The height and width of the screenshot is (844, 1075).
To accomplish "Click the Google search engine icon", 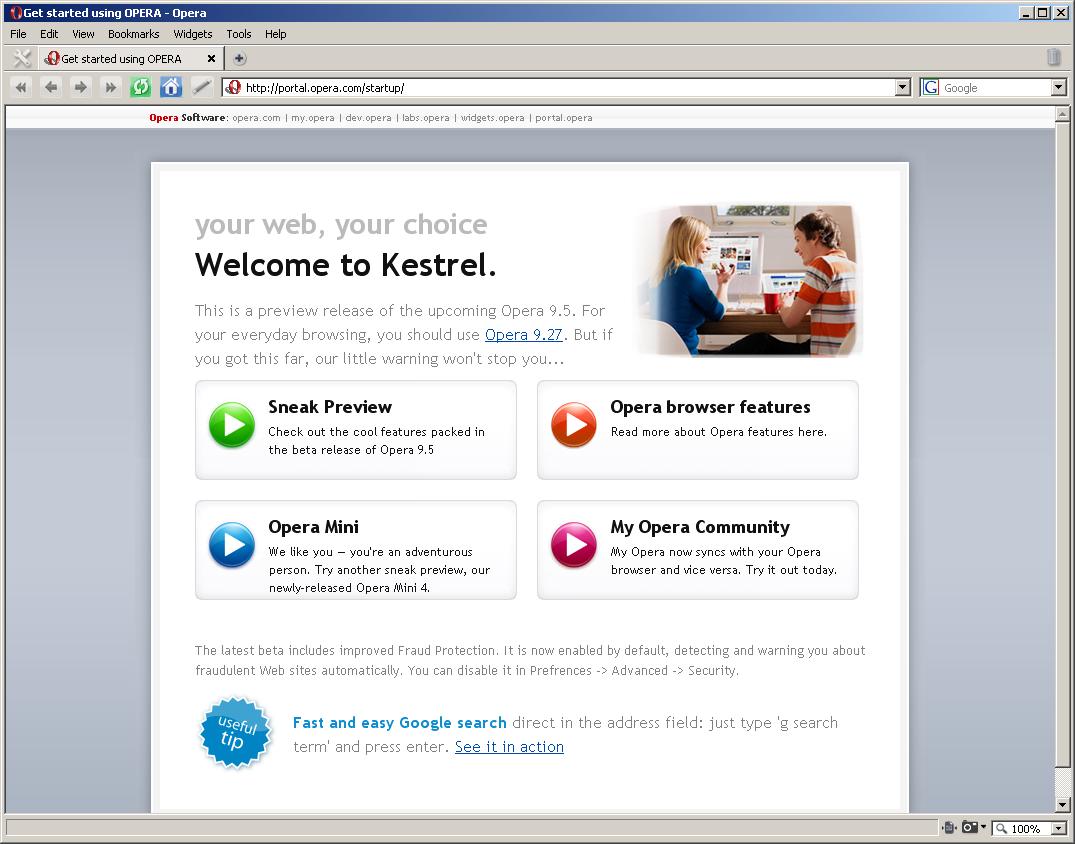I will coord(930,88).
